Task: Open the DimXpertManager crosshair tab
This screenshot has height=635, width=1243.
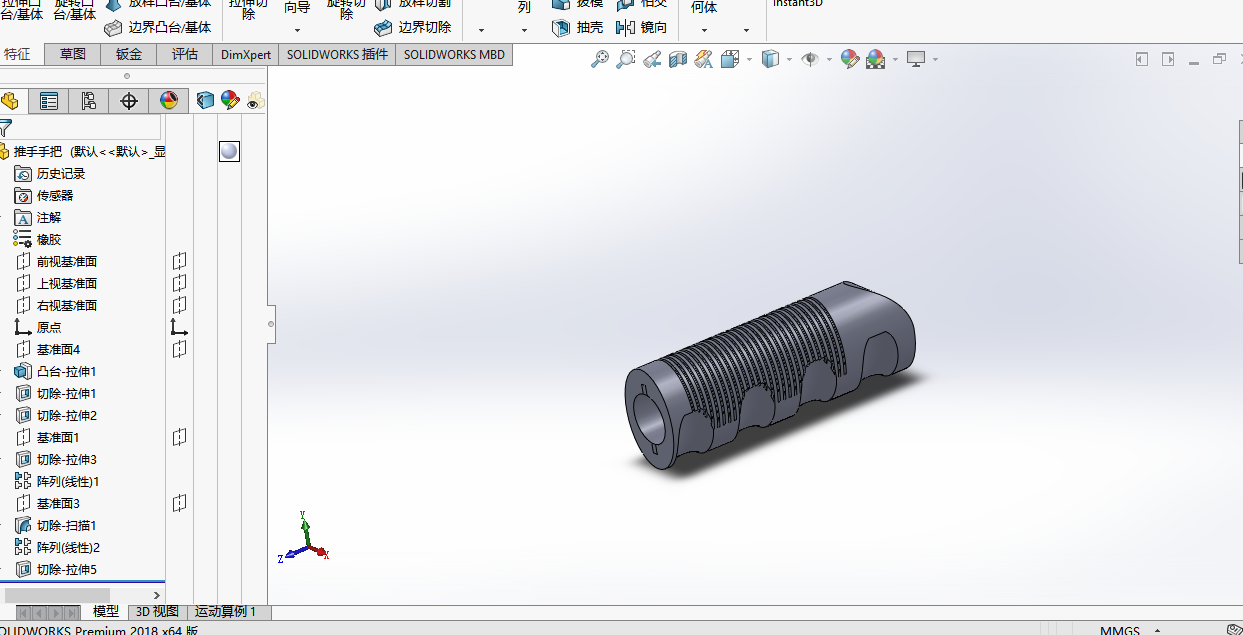Action: pos(128,101)
